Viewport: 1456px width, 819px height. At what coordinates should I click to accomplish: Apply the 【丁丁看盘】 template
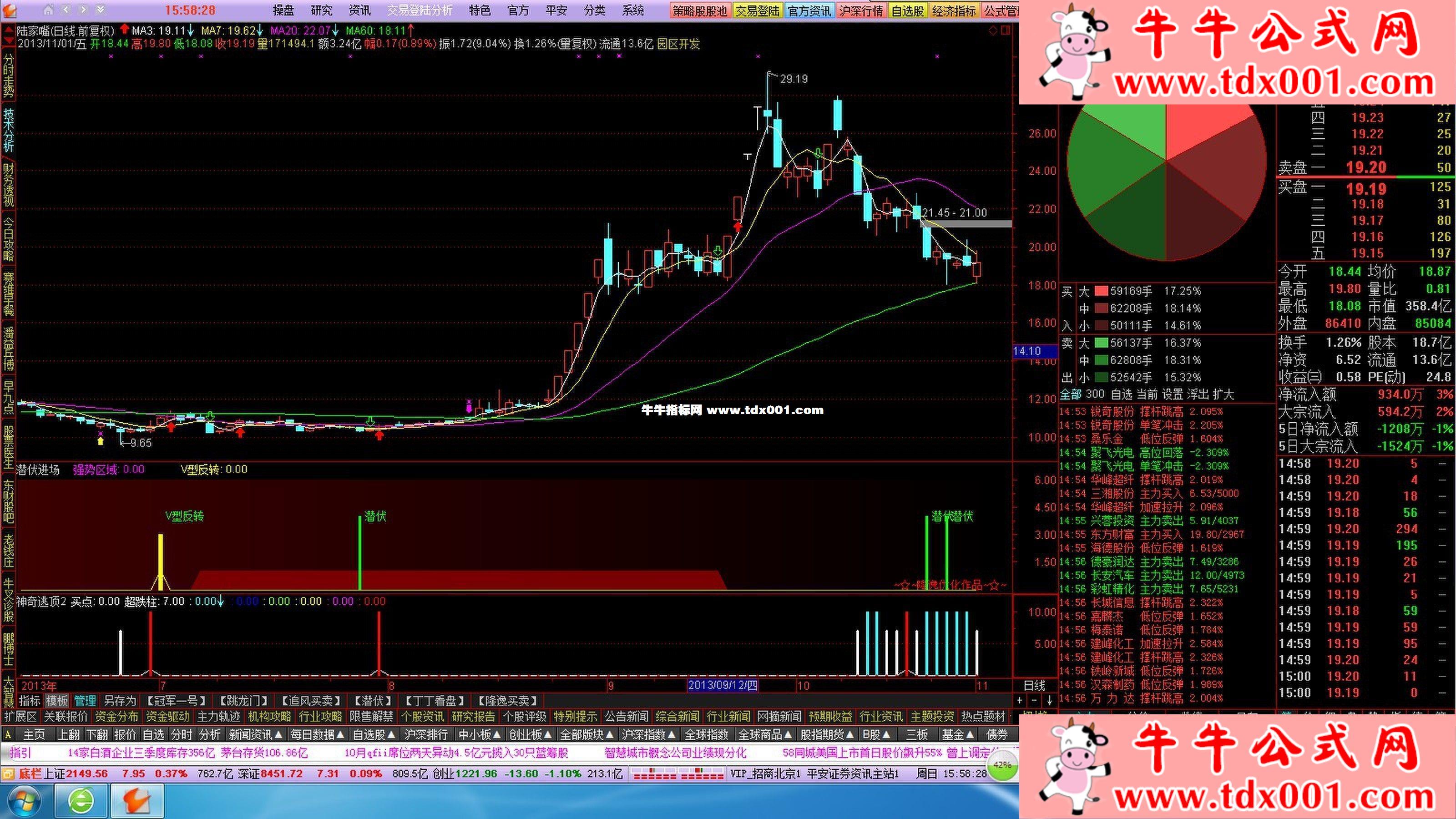tap(434, 701)
